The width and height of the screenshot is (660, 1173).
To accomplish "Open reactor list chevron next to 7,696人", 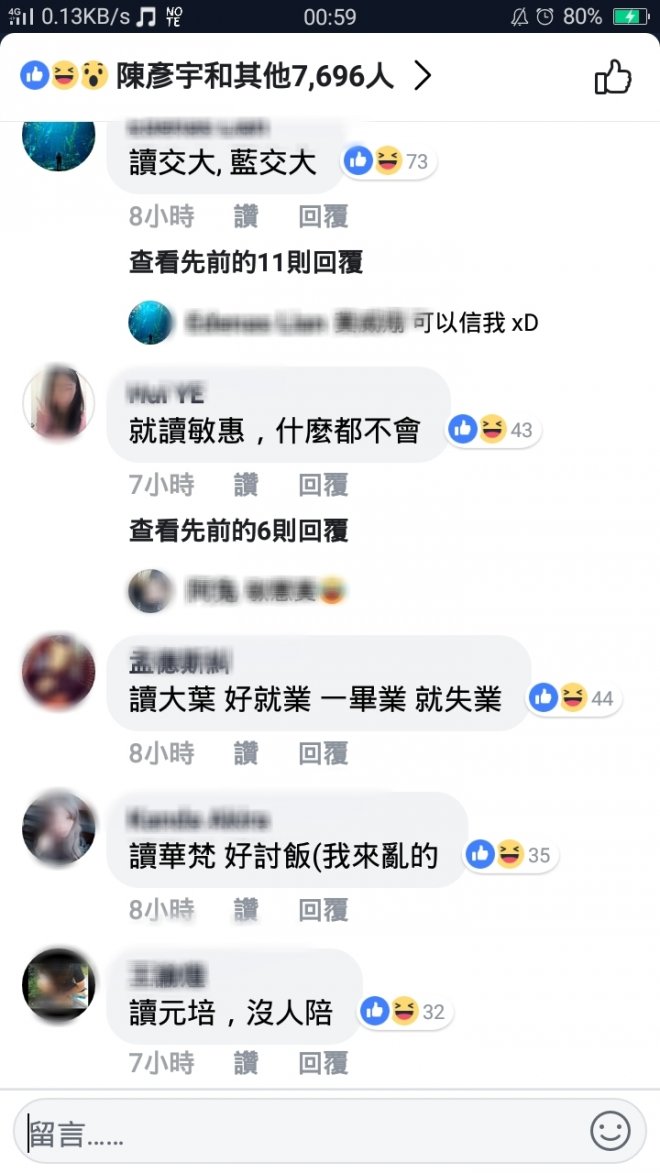I will (423, 76).
